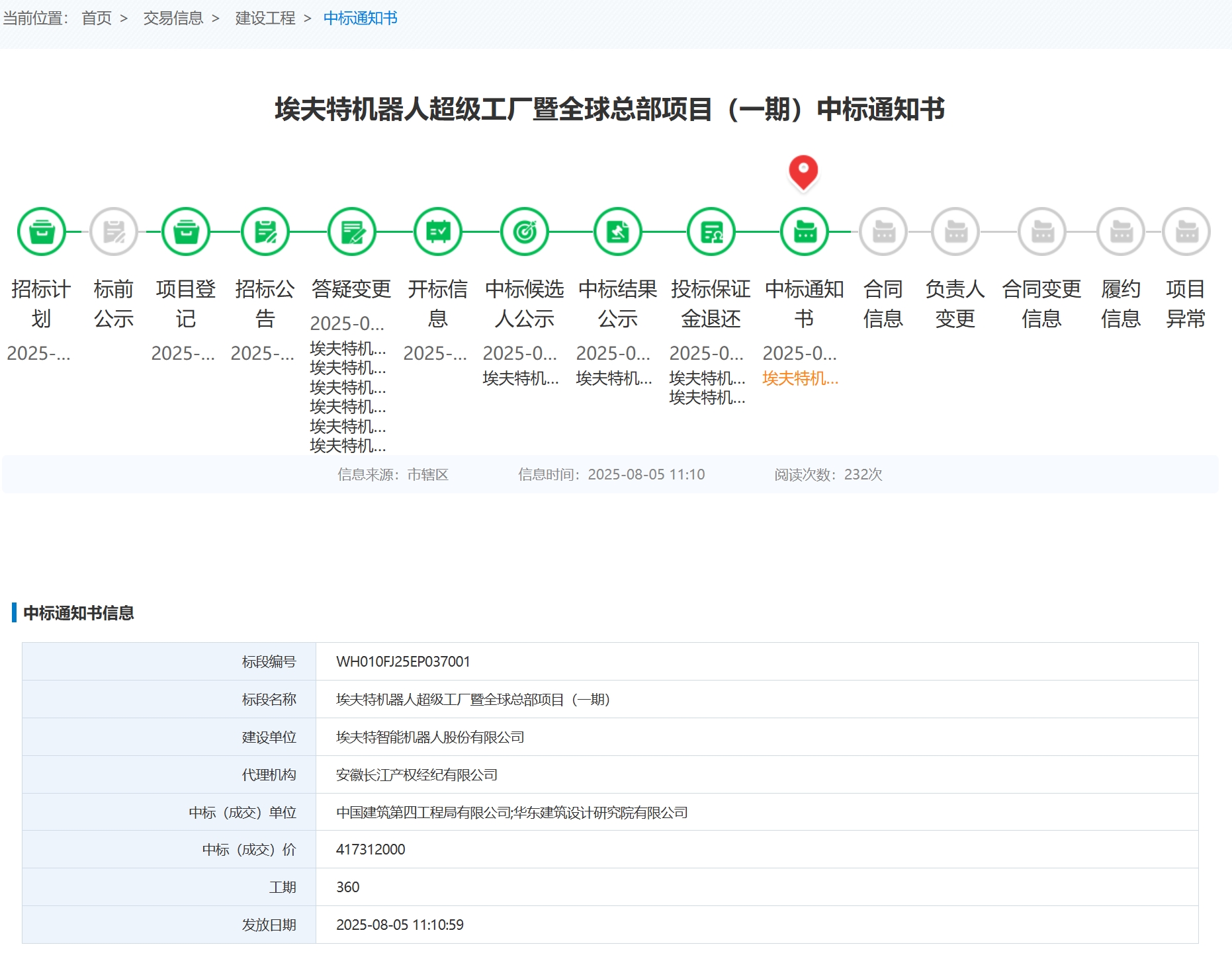
Task: Click the date under 项目登记
Action: 183,353
